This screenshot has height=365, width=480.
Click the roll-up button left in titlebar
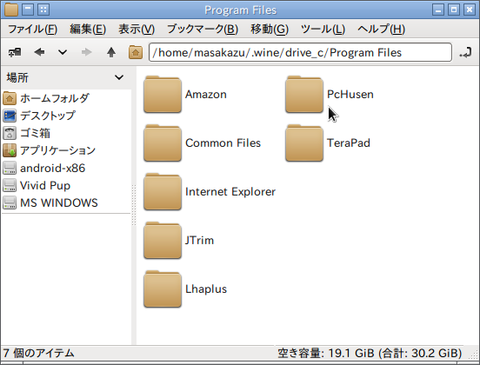(28, 10)
